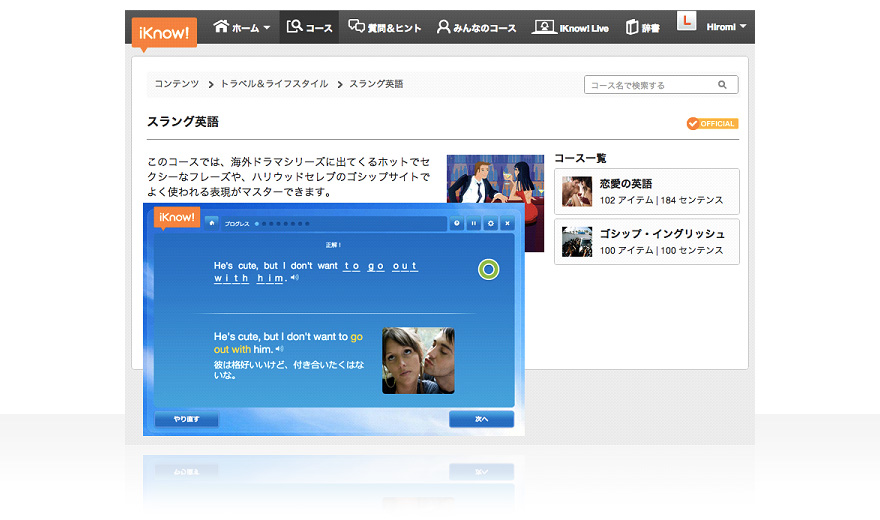880x520 pixels.
Task: Click the コンテンツ breadcrumb
Action: [176, 84]
